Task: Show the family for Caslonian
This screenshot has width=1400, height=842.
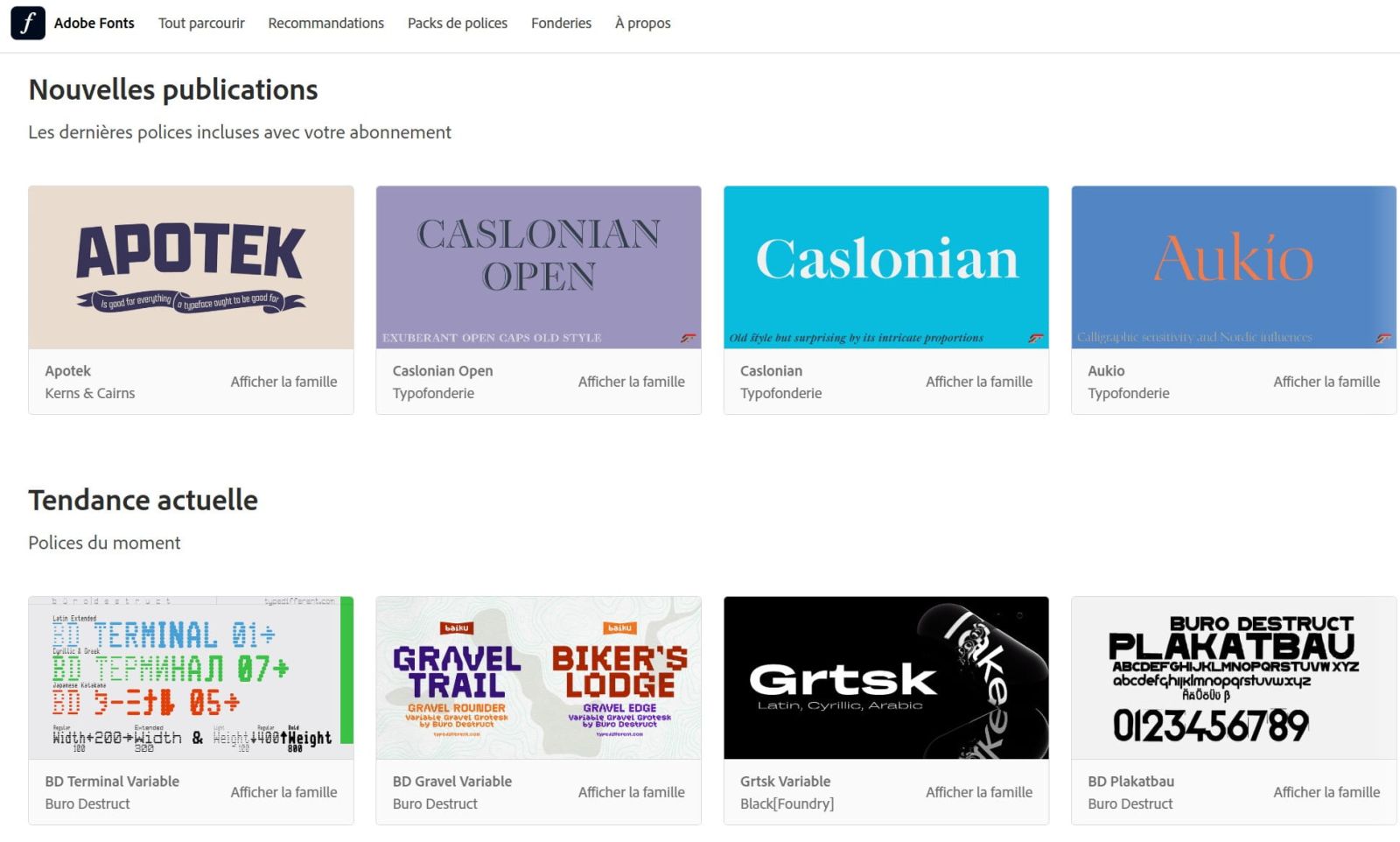Action: coord(979,382)
